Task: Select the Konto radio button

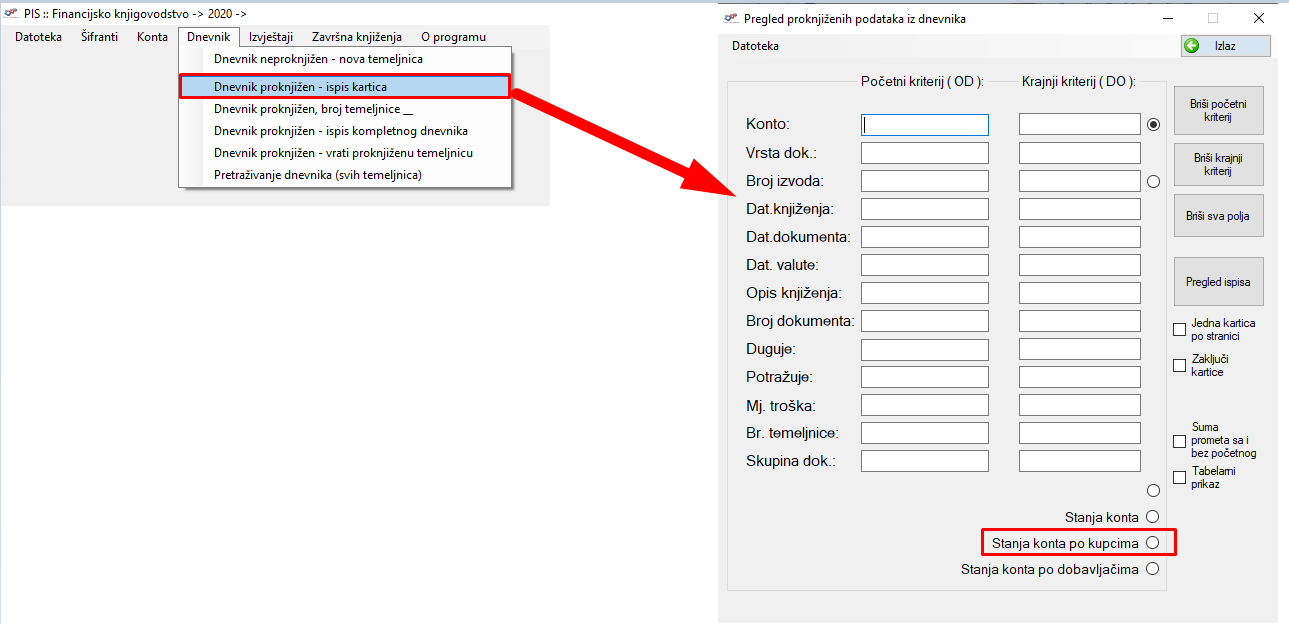Action: pos(1153,125)
